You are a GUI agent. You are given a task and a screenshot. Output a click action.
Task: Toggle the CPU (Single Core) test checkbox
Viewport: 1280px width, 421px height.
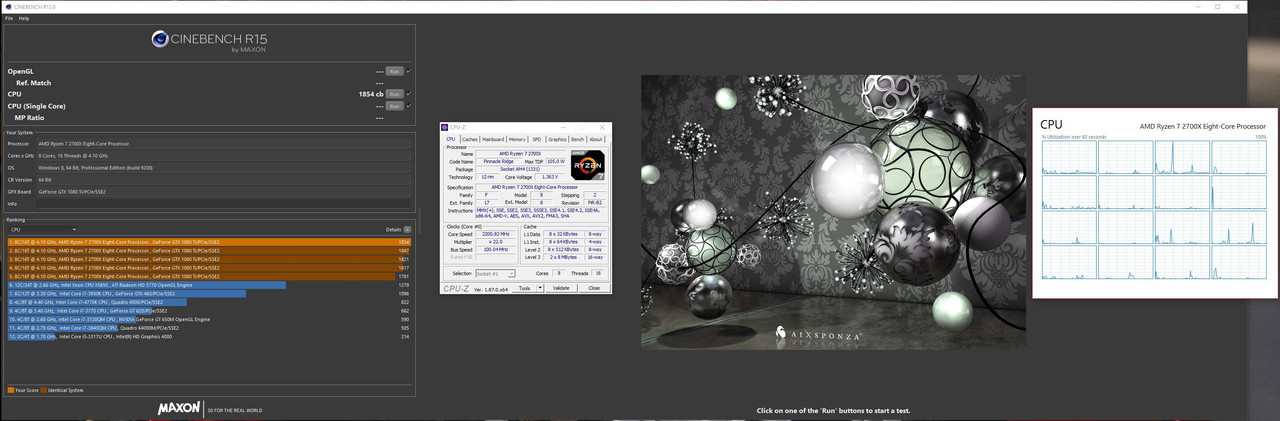click(409, 106)
